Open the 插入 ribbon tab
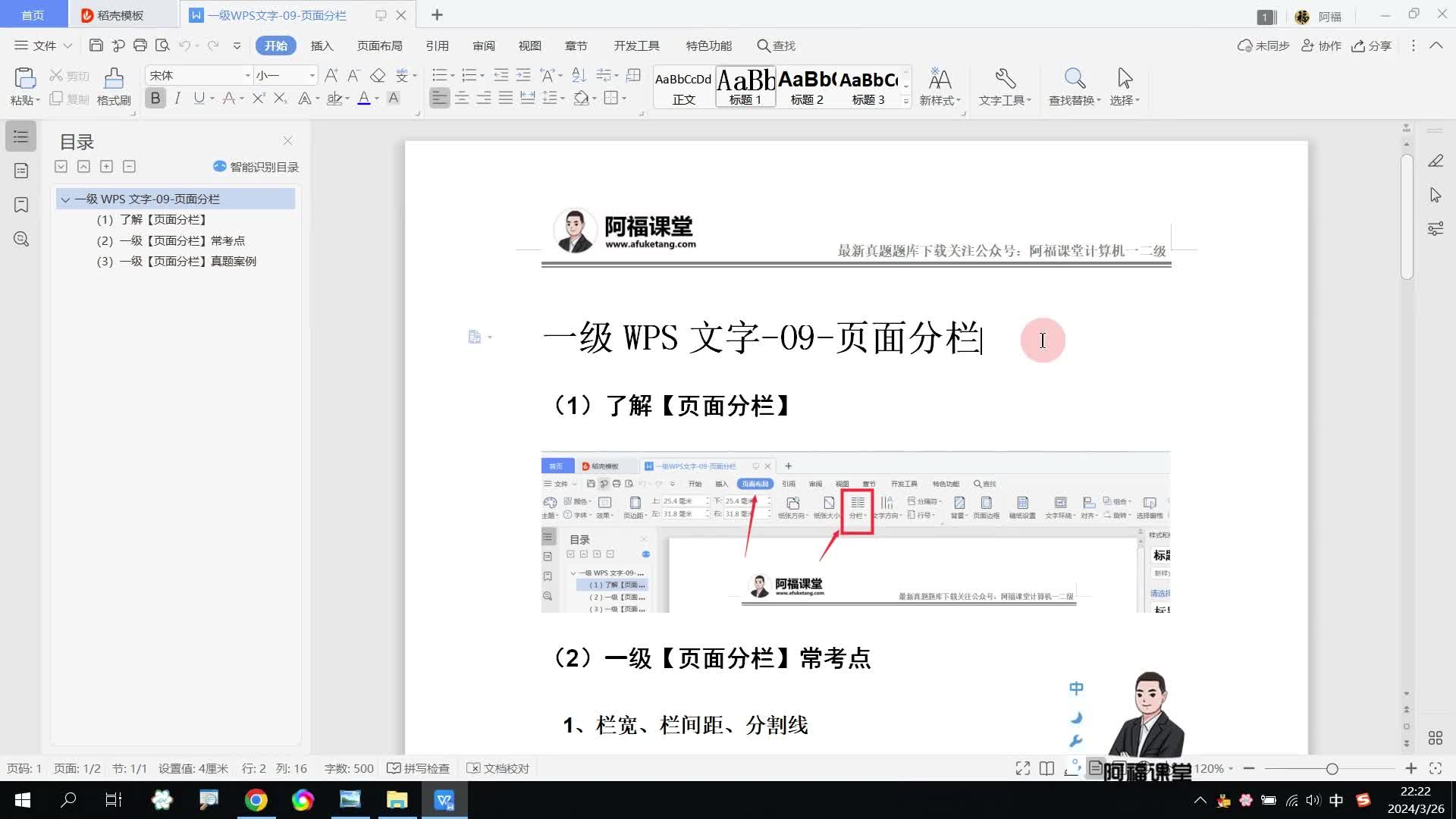 click(322, 45)
